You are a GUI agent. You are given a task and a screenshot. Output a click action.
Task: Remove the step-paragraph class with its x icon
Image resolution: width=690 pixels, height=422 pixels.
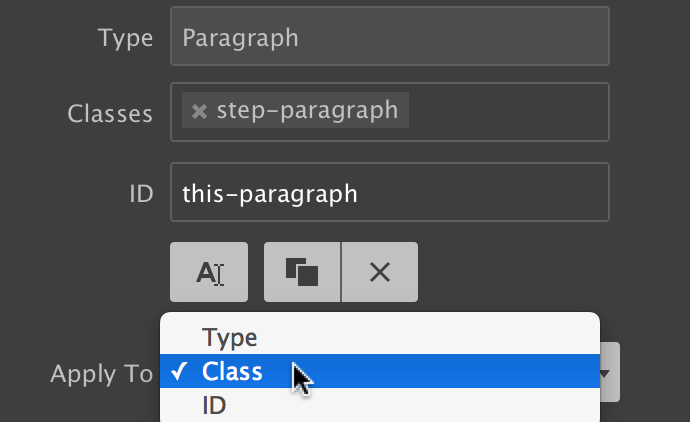(199, 111)
